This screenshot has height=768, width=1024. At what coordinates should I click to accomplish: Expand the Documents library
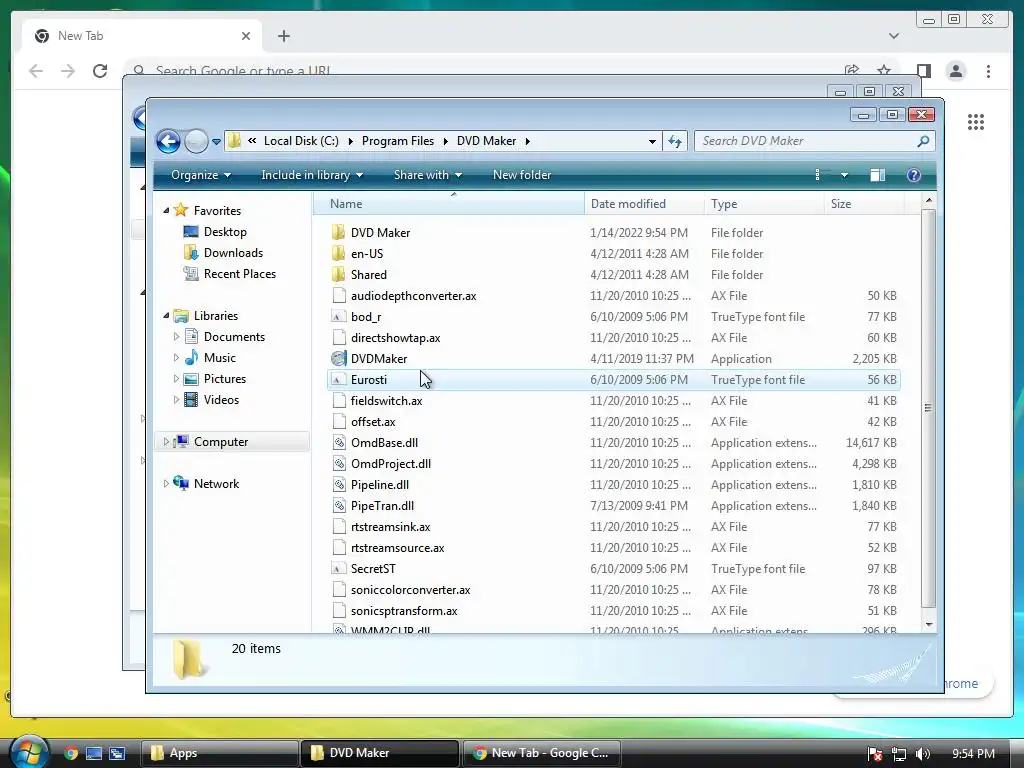(x=176, y=336)
